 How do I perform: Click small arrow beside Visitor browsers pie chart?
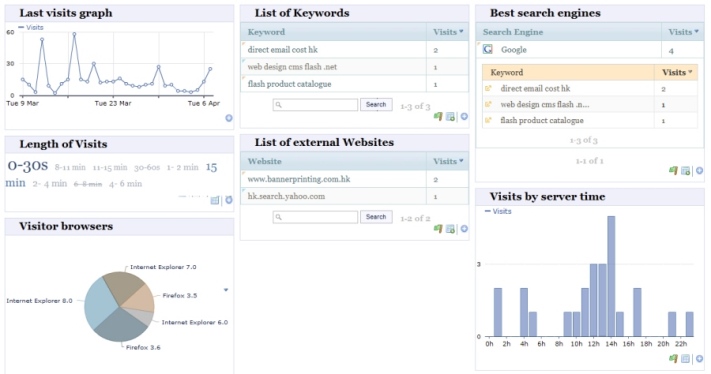click(226, 290)
